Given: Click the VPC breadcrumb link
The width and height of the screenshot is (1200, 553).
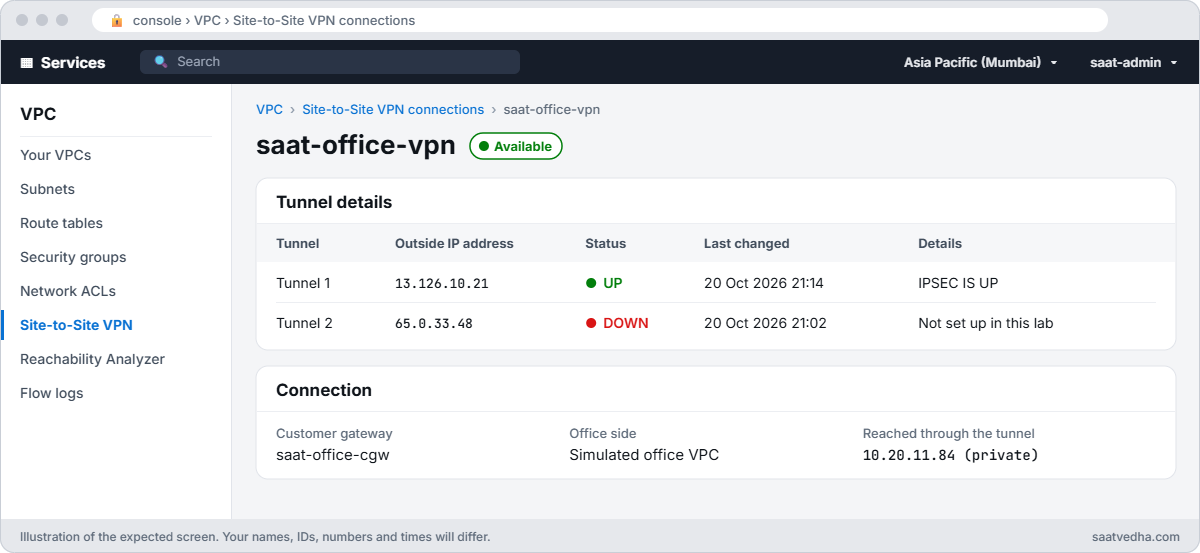Looking at the screenshot, I should tap(269, 110).
